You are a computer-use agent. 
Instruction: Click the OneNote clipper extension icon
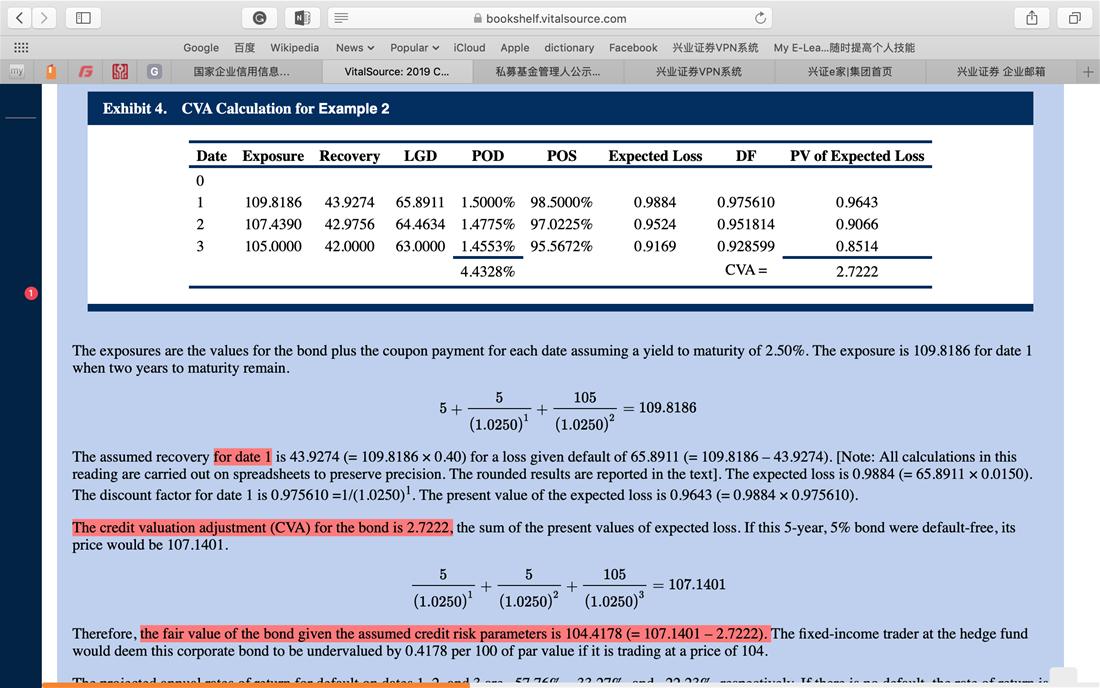tap(302, 18)
